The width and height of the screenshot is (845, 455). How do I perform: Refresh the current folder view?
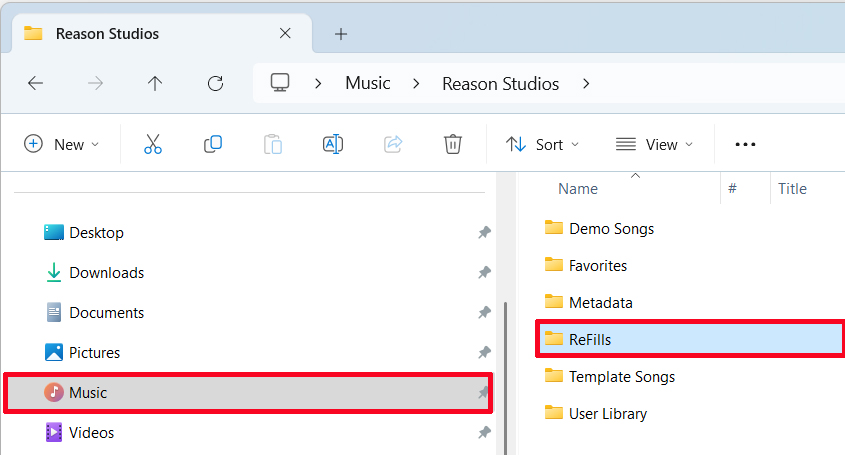(216, 83)
